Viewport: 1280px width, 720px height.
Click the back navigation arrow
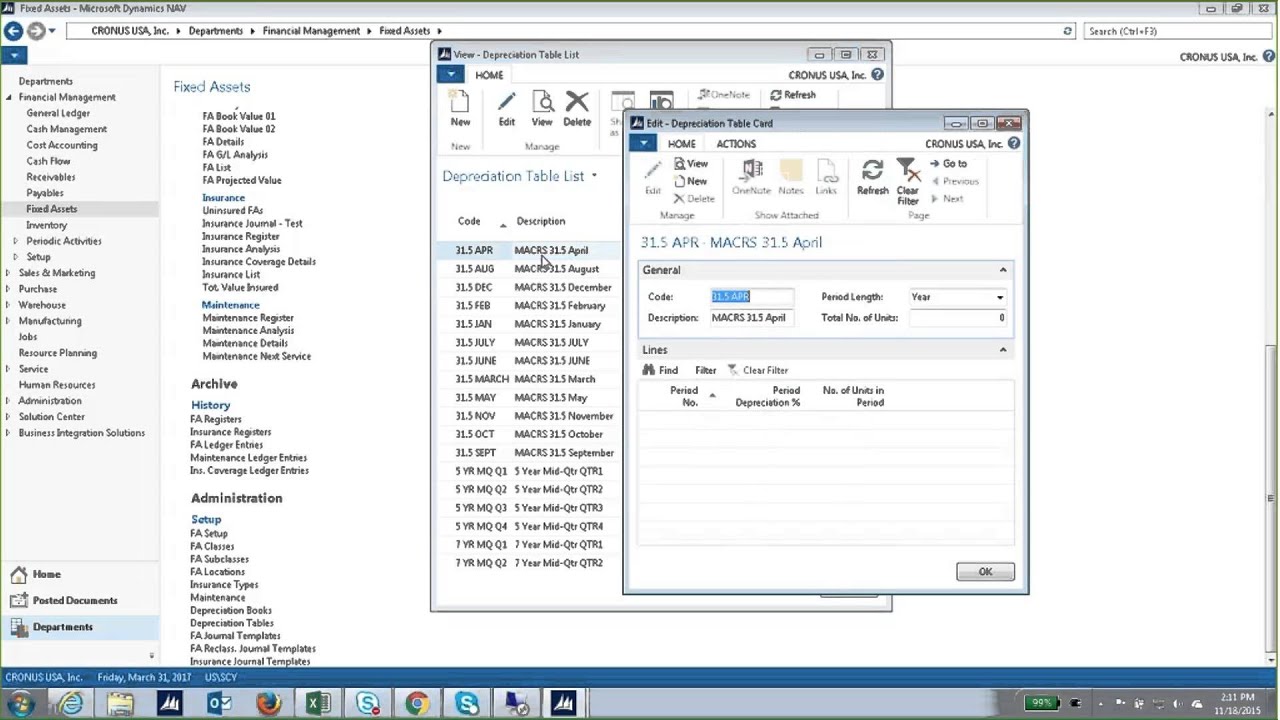[14, 31]
